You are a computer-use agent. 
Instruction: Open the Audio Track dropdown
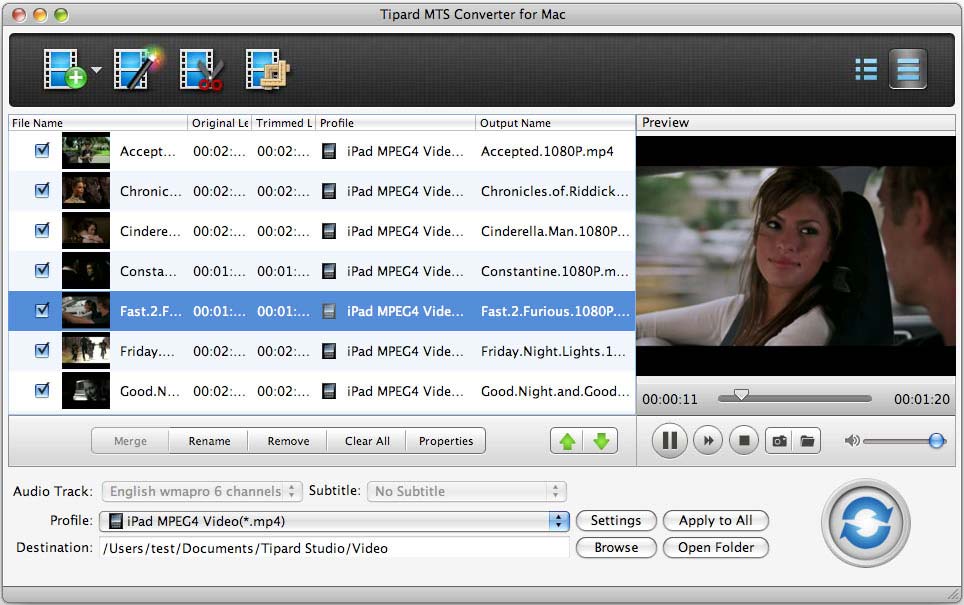click(200, 491)
